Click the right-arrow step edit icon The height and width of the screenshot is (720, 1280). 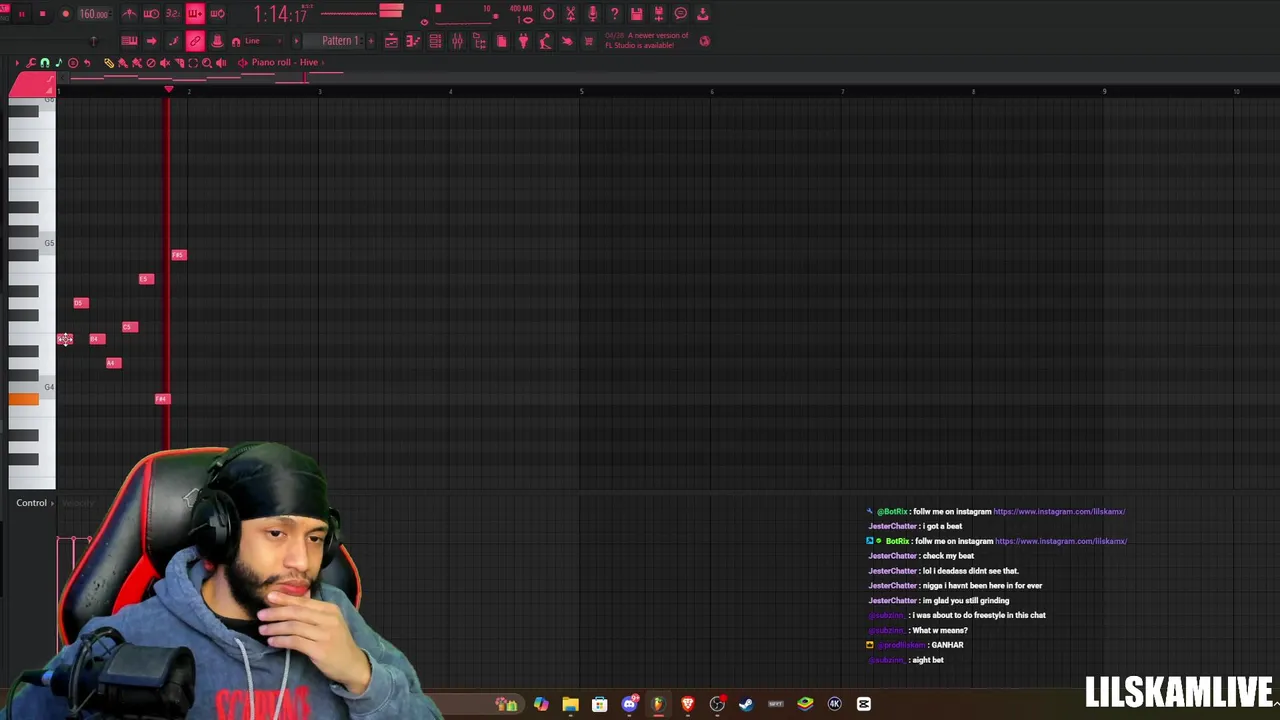click(x=151, y=41)
